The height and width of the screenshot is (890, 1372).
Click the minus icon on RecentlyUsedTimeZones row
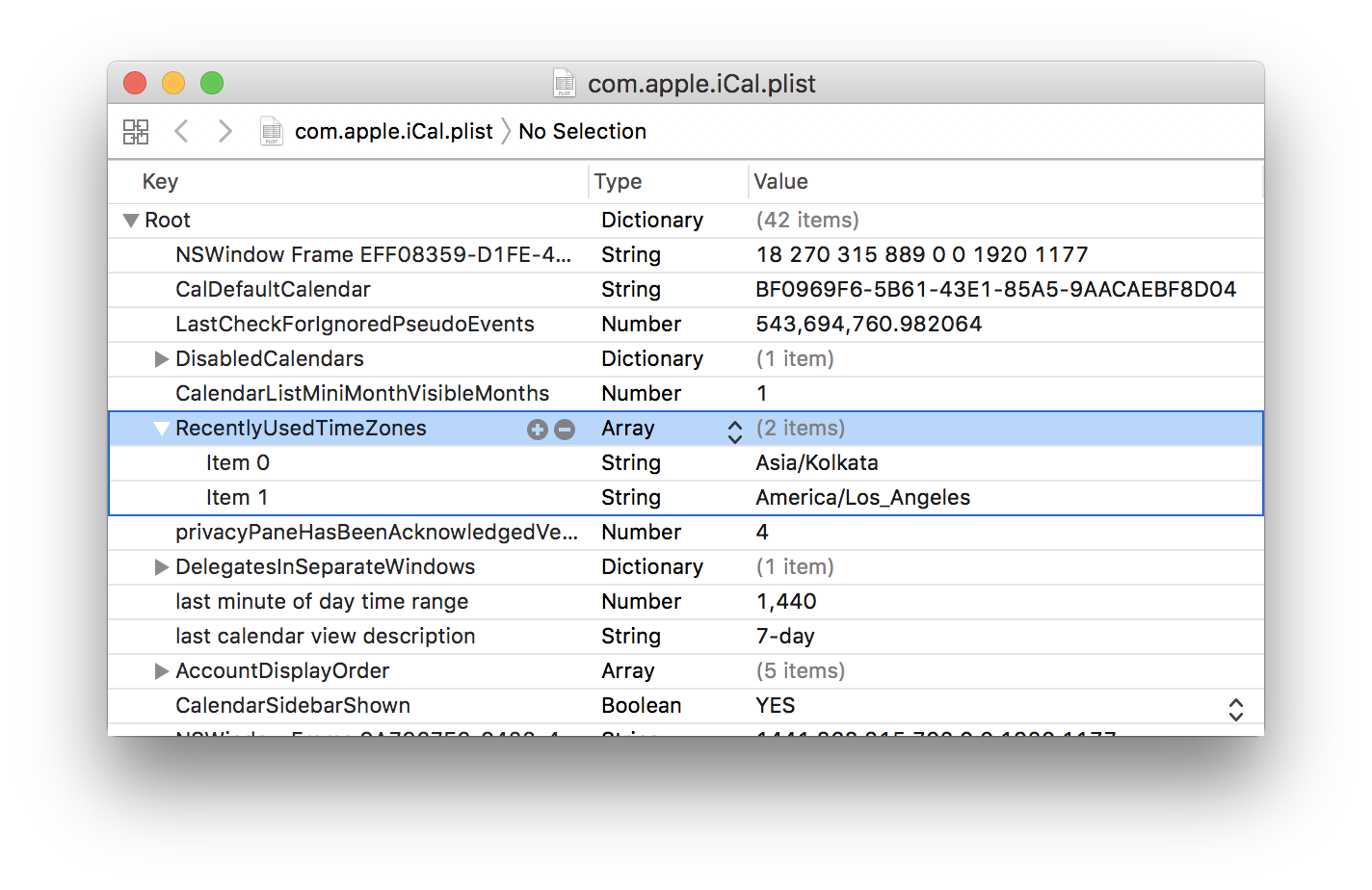pyautogui.click(x=565, y=430)
